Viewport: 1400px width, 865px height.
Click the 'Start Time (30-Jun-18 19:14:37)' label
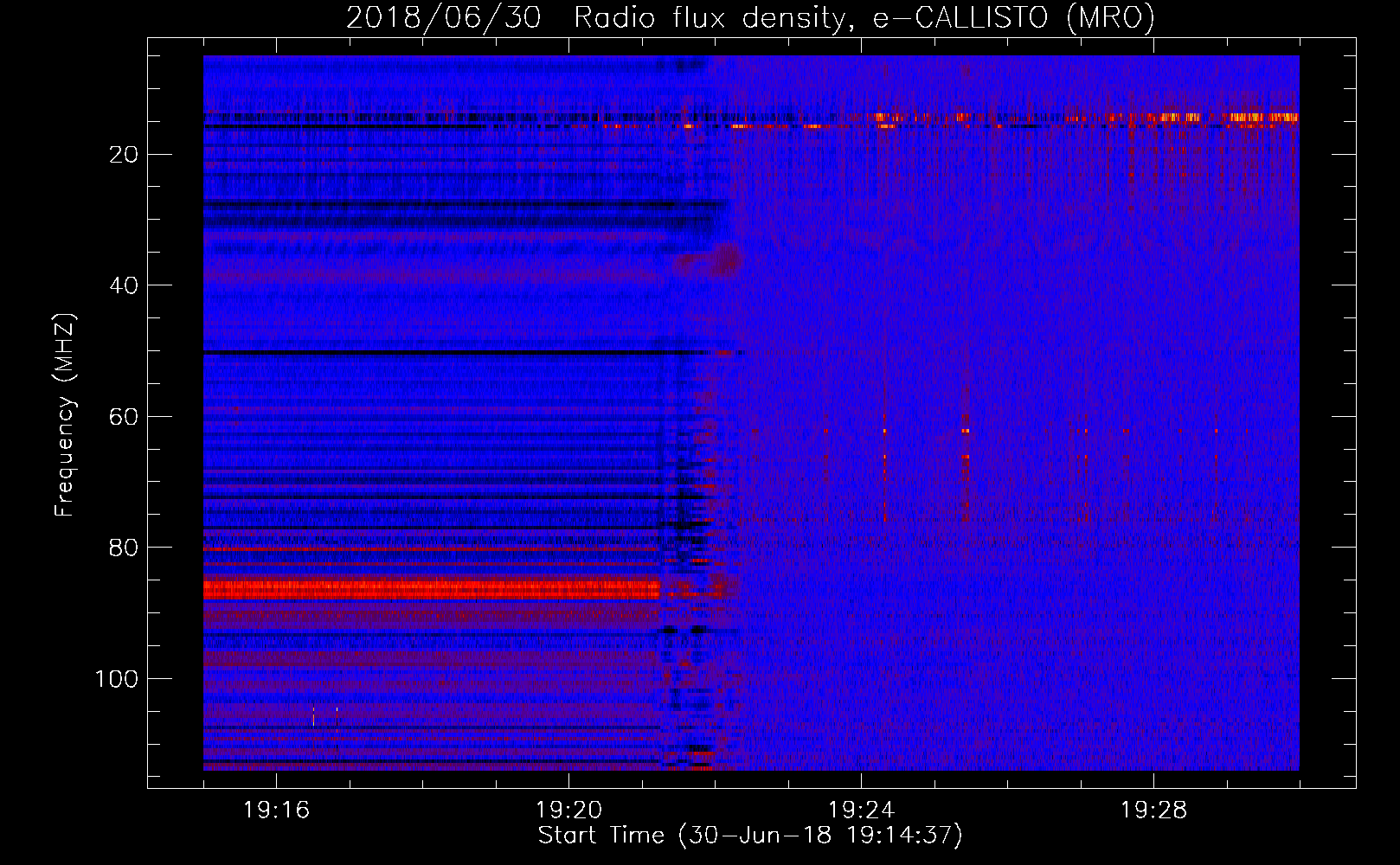[x=750, y=836]
